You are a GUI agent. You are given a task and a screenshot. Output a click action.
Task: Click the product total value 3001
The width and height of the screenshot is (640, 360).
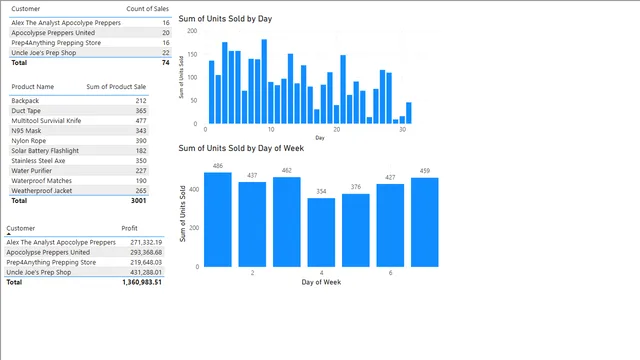pos(138,200)
